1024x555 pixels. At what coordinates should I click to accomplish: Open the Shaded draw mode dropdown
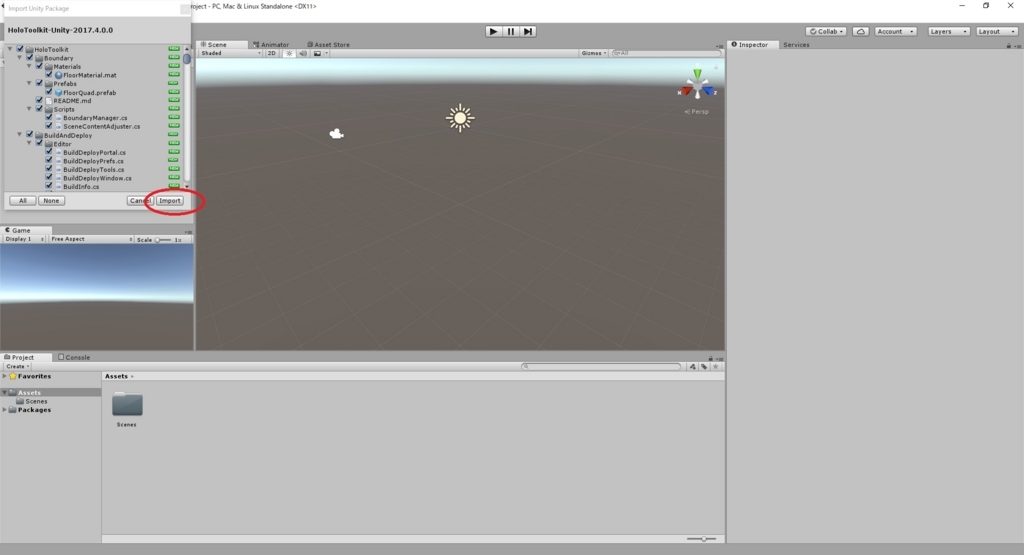point(231,53)
